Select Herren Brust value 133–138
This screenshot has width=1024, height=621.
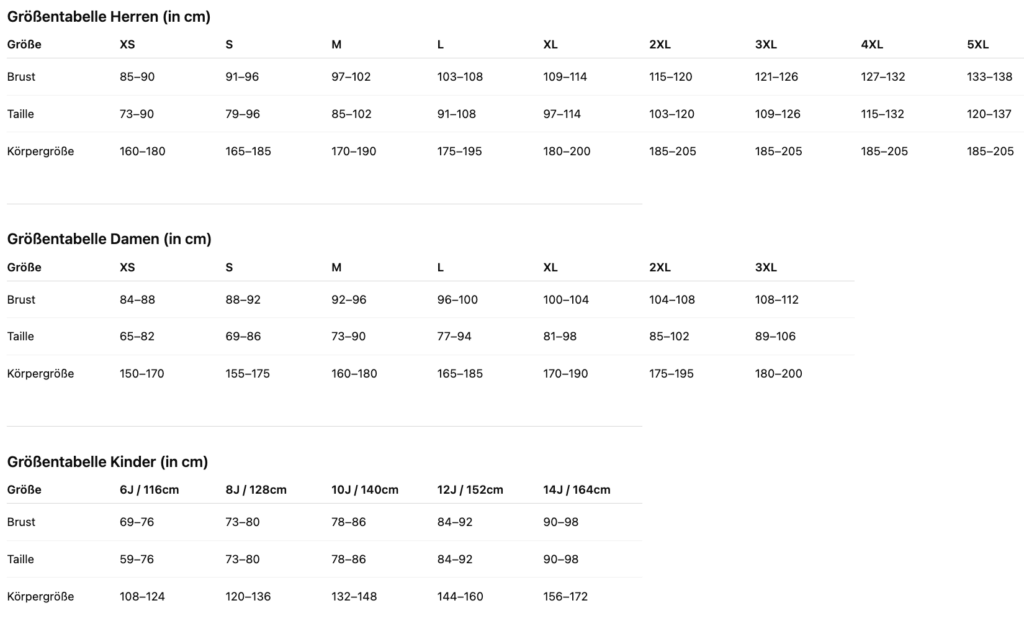pyautogui.click(x=989, y=76)
